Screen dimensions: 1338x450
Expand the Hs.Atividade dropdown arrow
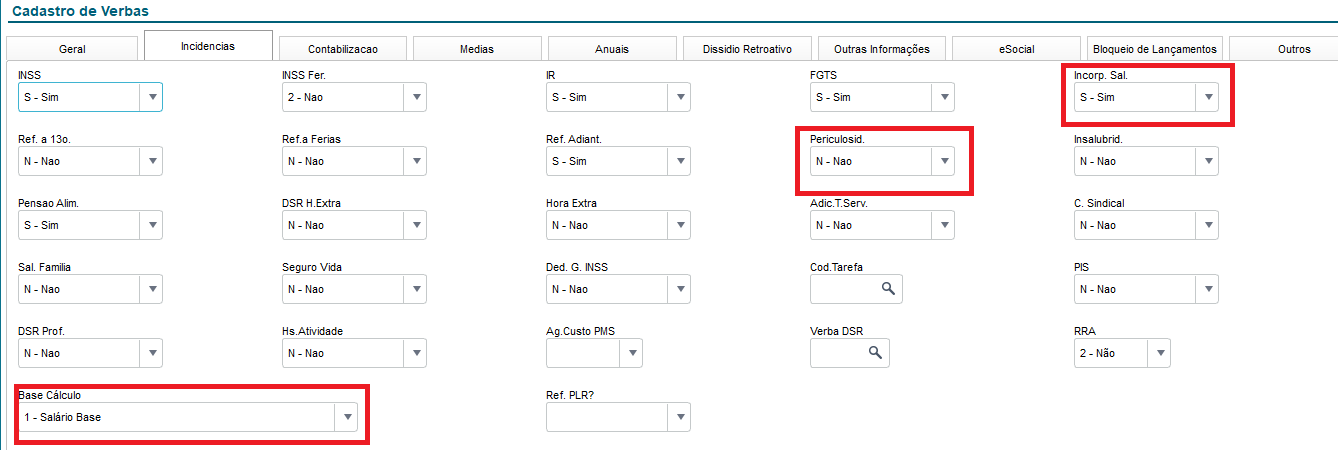416,353
